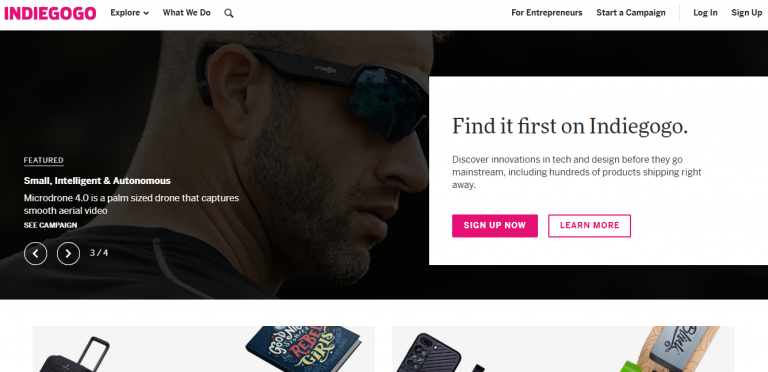
Task: Open the search magnifier icon
Action: pyautogui.click(x=229, y=13)
